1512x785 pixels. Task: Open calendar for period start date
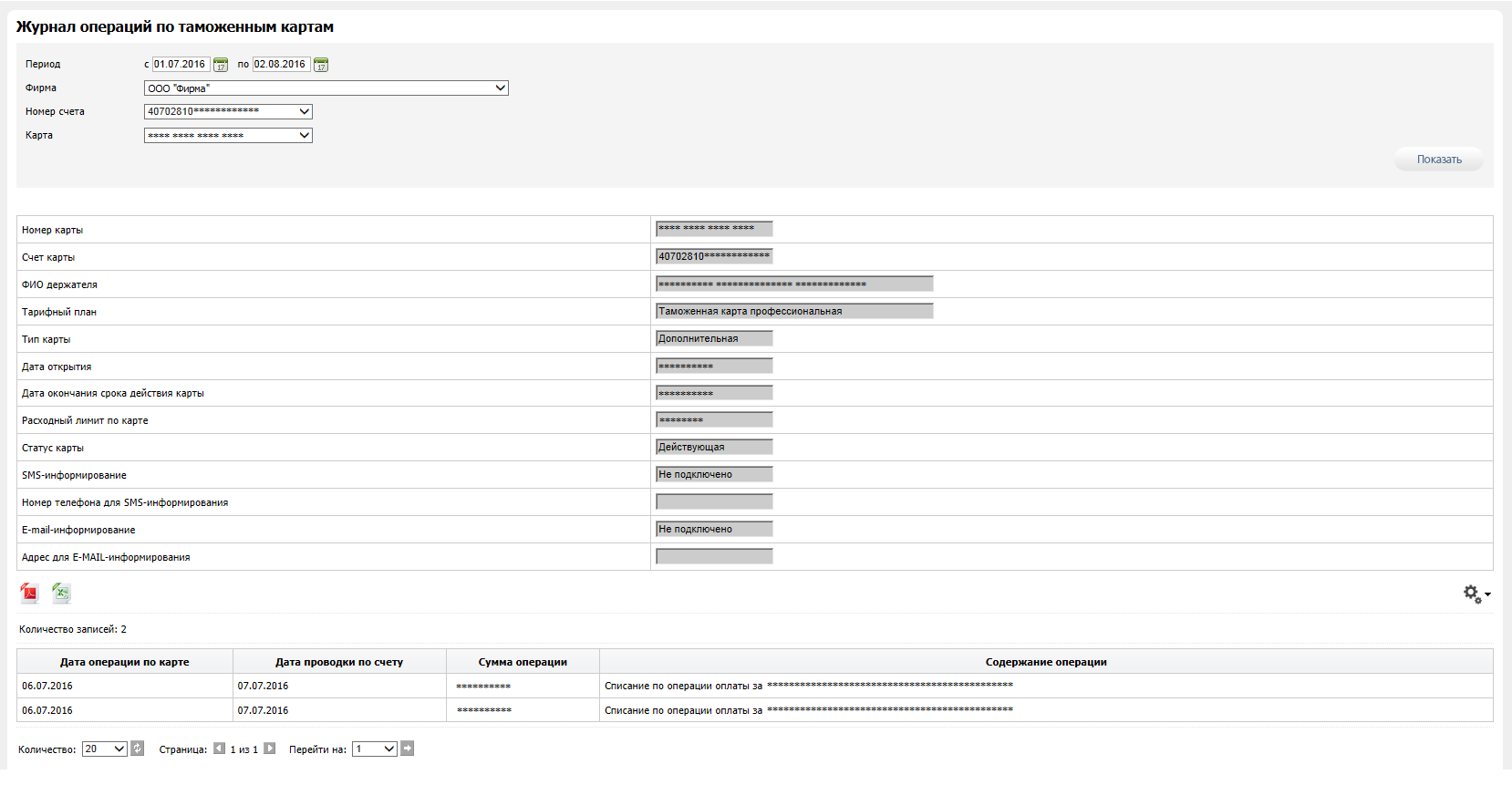click(221, 65)
